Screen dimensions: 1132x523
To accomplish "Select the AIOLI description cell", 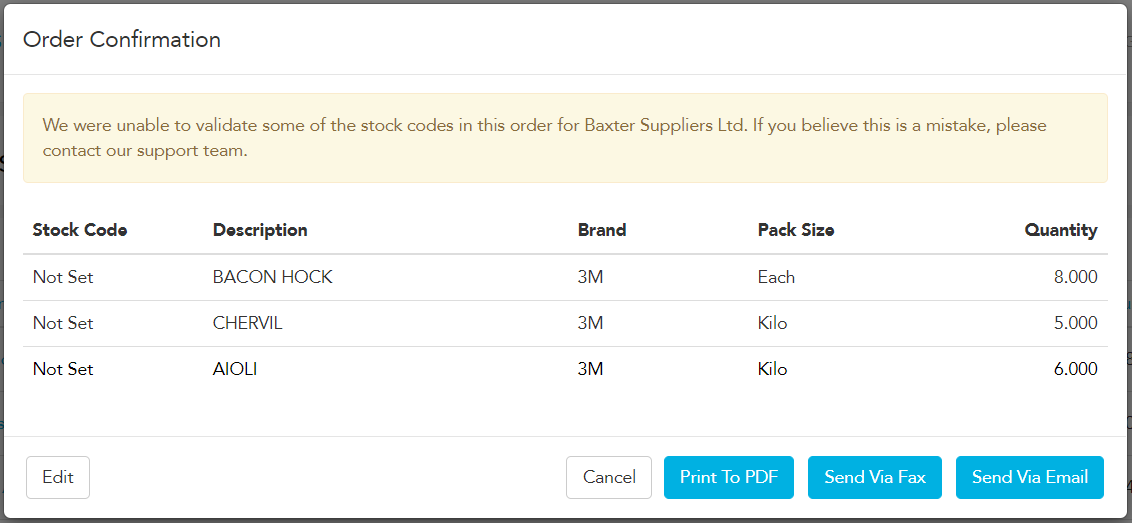I will click(x=235, y=370).
